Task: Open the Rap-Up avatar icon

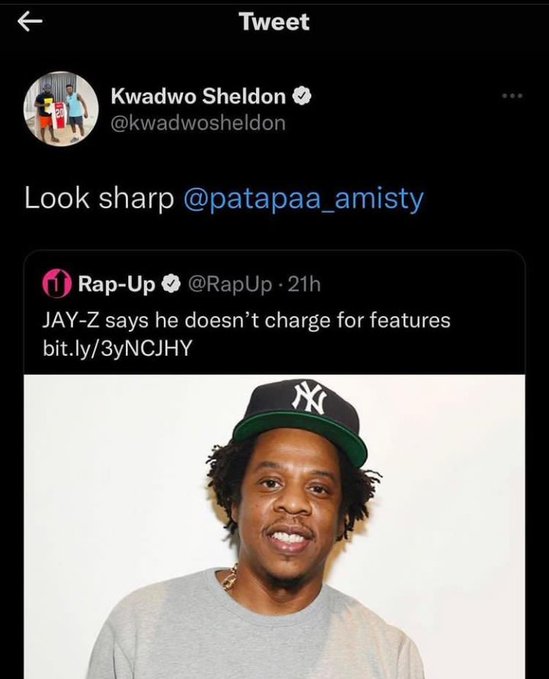Action: click(56, 284)
